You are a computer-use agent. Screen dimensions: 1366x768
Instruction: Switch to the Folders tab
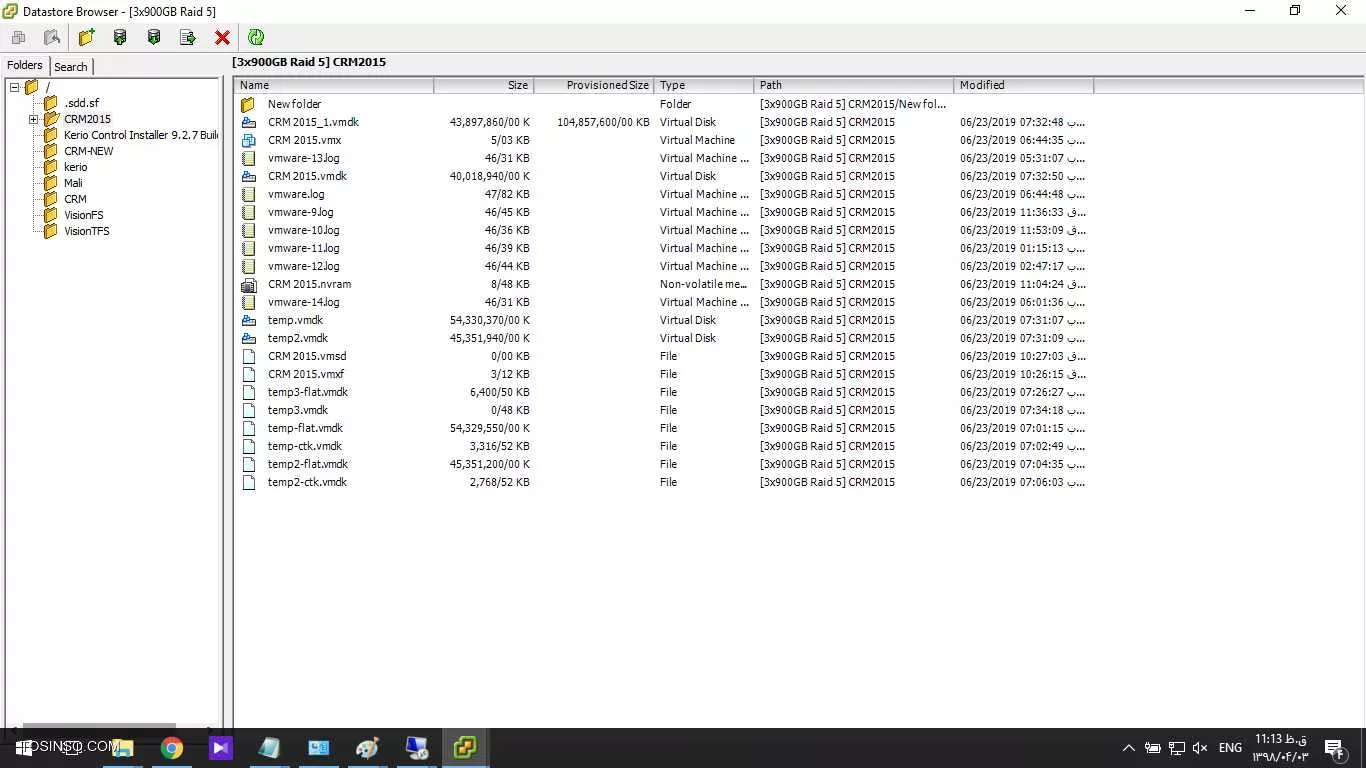pos(25,65)
